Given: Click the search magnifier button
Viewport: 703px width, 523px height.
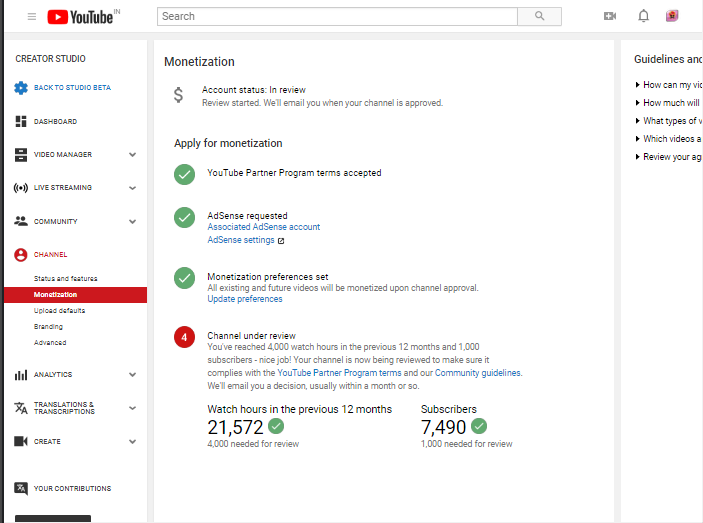Looking at the screenshot, I should click(539, 17).
